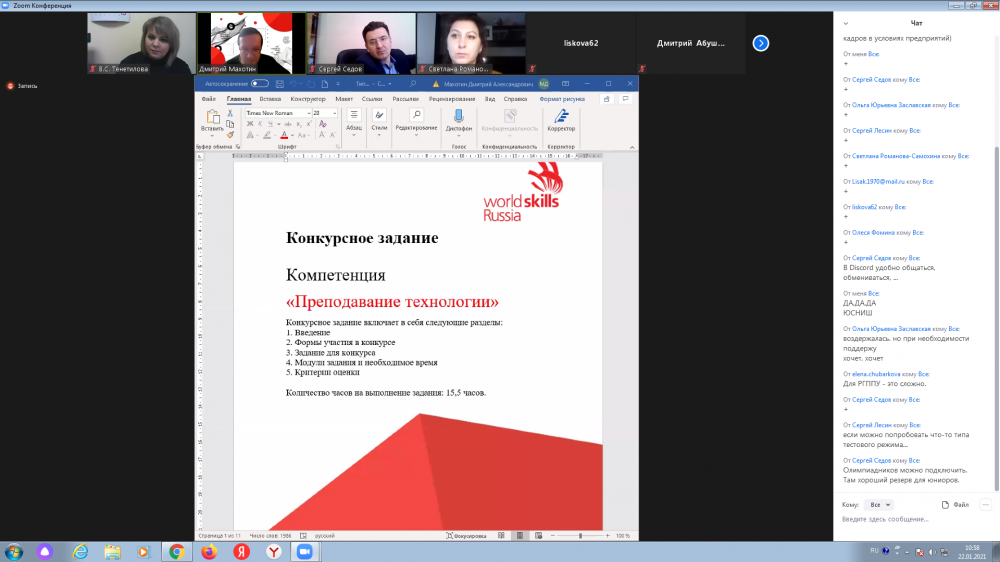Switch to the Вставка ribbon tab
The height and width of the screenshot is (562, 1000).
[x=270, y=99]
